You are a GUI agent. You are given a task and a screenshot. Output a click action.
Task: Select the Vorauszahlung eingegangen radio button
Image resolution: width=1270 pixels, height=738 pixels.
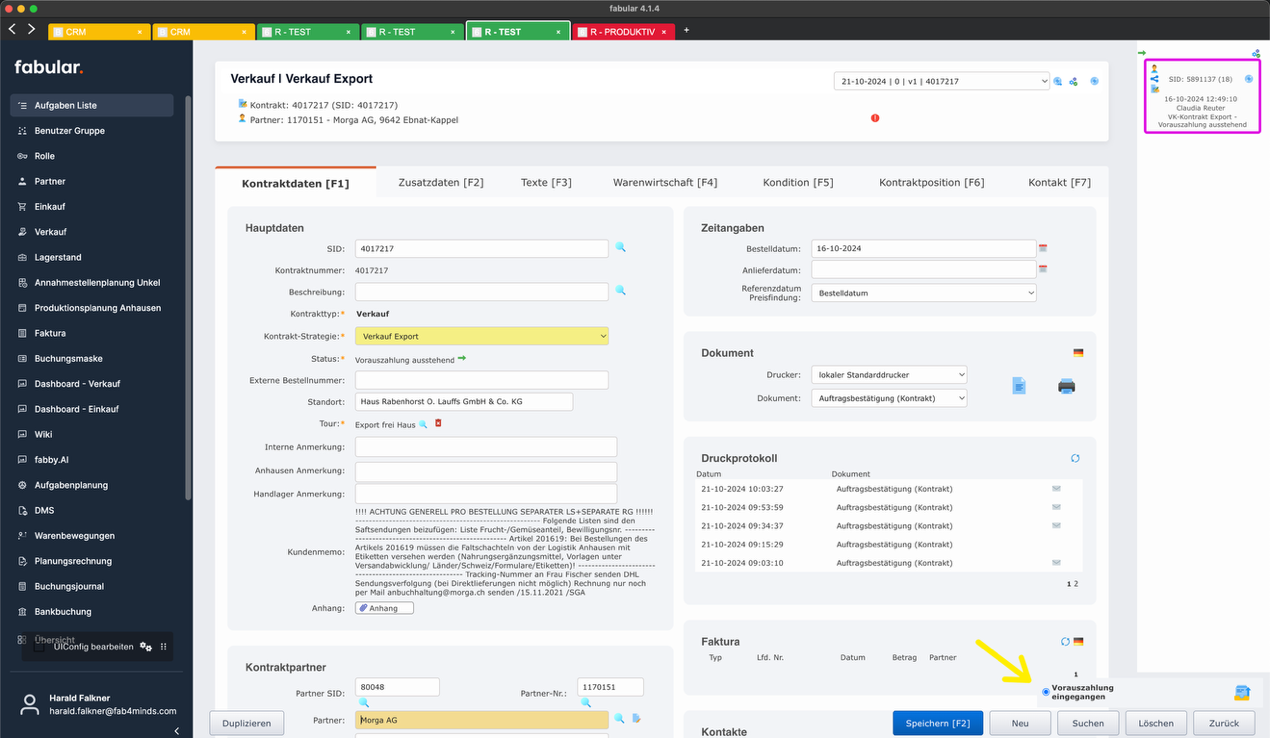click(x=1046, y=691)
